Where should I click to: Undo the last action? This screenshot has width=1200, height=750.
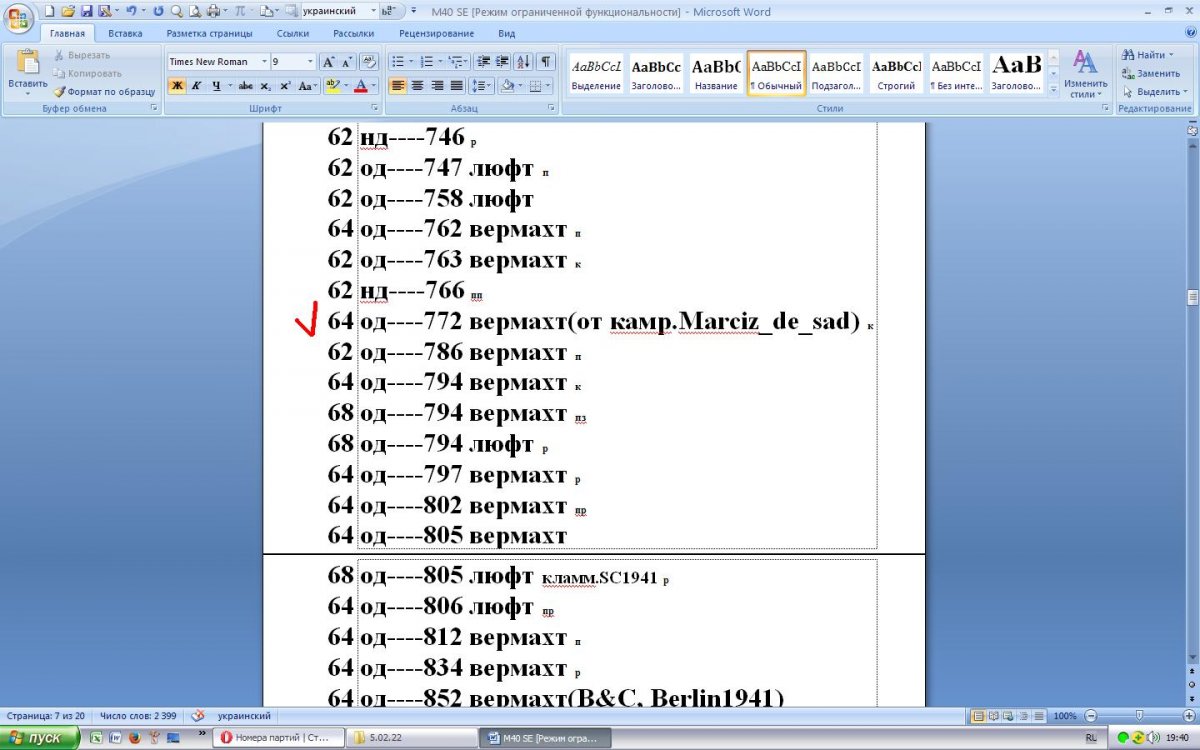tap(130, 11)
